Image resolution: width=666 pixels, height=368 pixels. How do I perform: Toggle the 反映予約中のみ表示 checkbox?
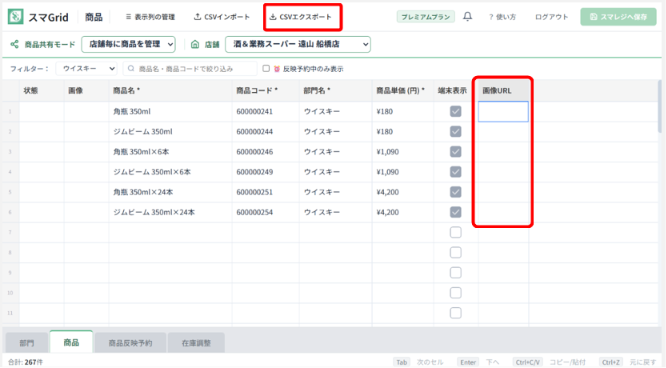pos(266,68)
